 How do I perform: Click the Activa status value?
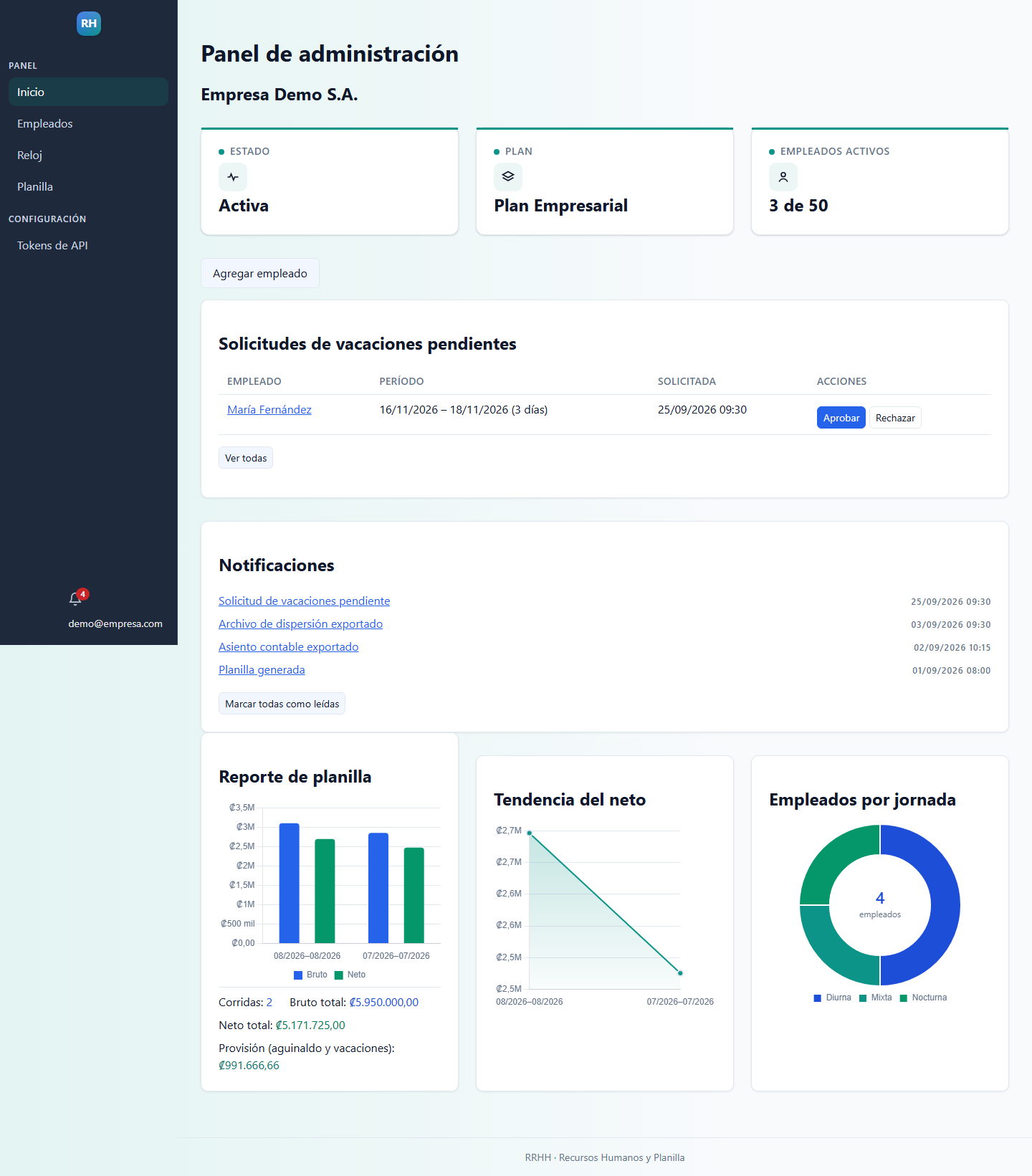coord(244,206)
